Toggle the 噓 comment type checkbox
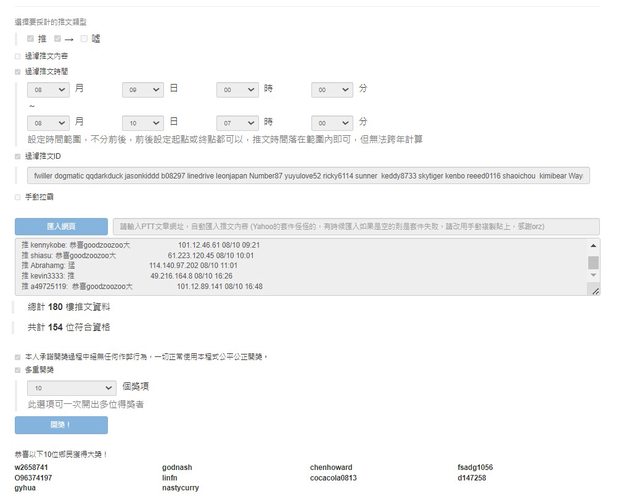This screenshot has height=499, width=640. [85, 38]
